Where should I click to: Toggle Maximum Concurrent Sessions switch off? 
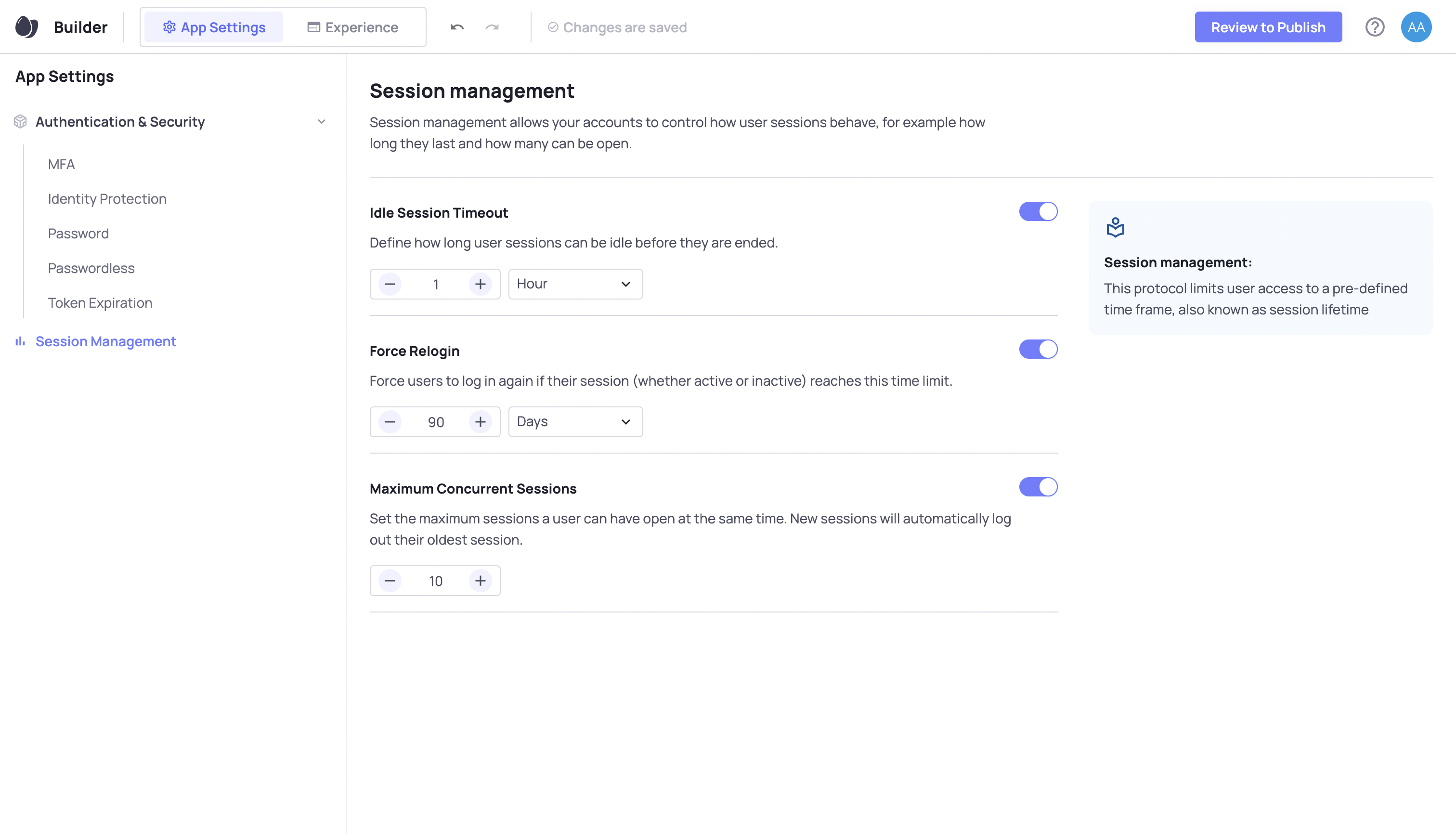[1038, 487]
